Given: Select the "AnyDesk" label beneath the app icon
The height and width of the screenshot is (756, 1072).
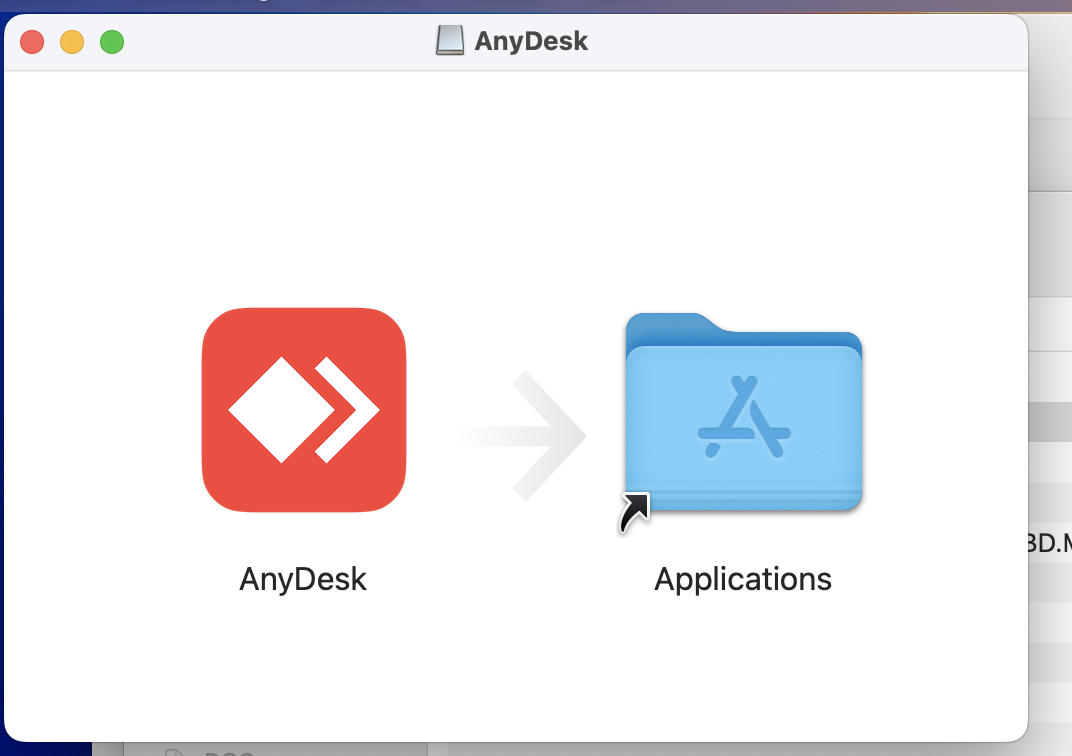Looking at the screenshot, I should pyautogui.click(x=304, y=578).
